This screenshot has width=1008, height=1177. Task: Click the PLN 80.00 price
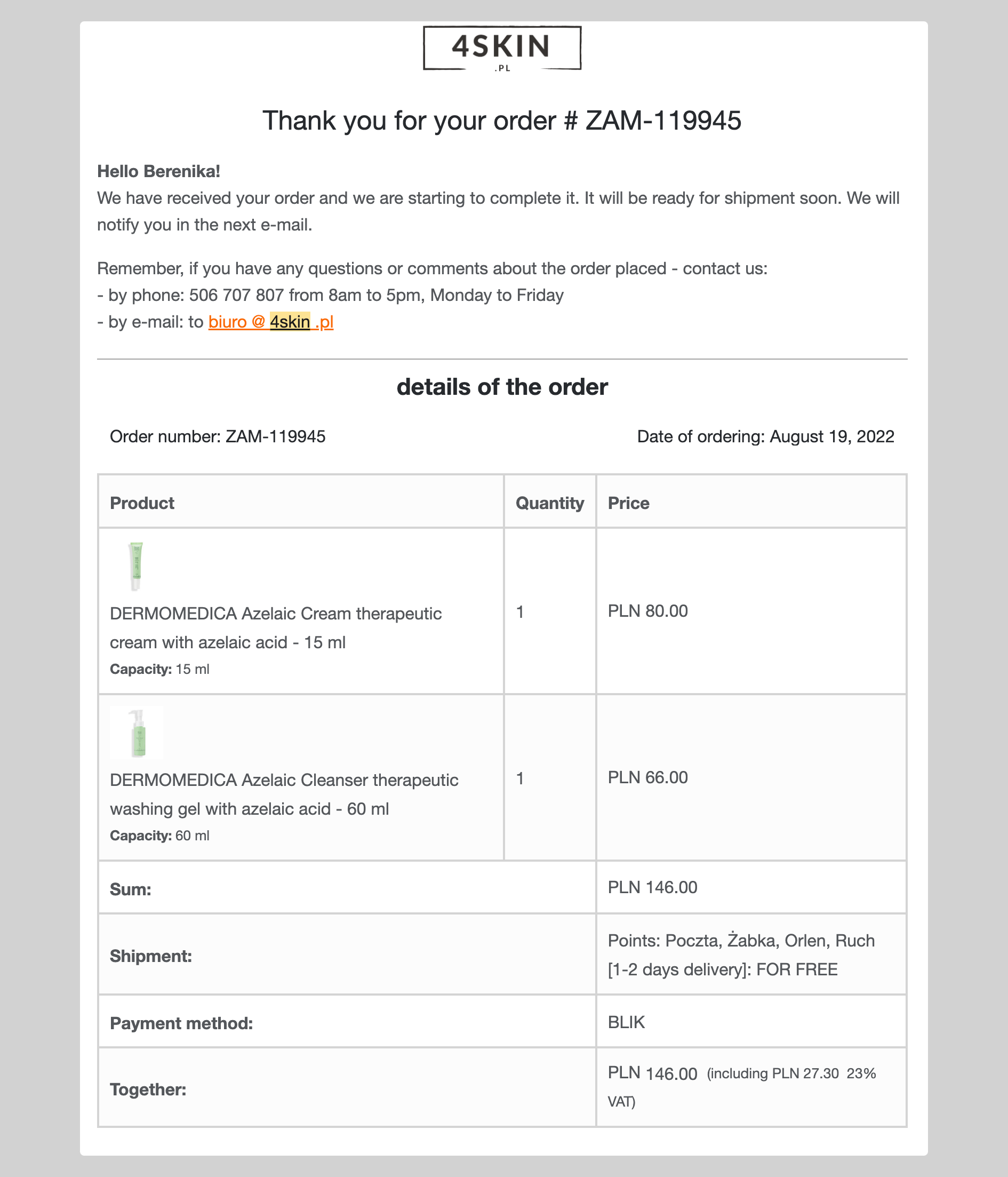pos(648,611)
